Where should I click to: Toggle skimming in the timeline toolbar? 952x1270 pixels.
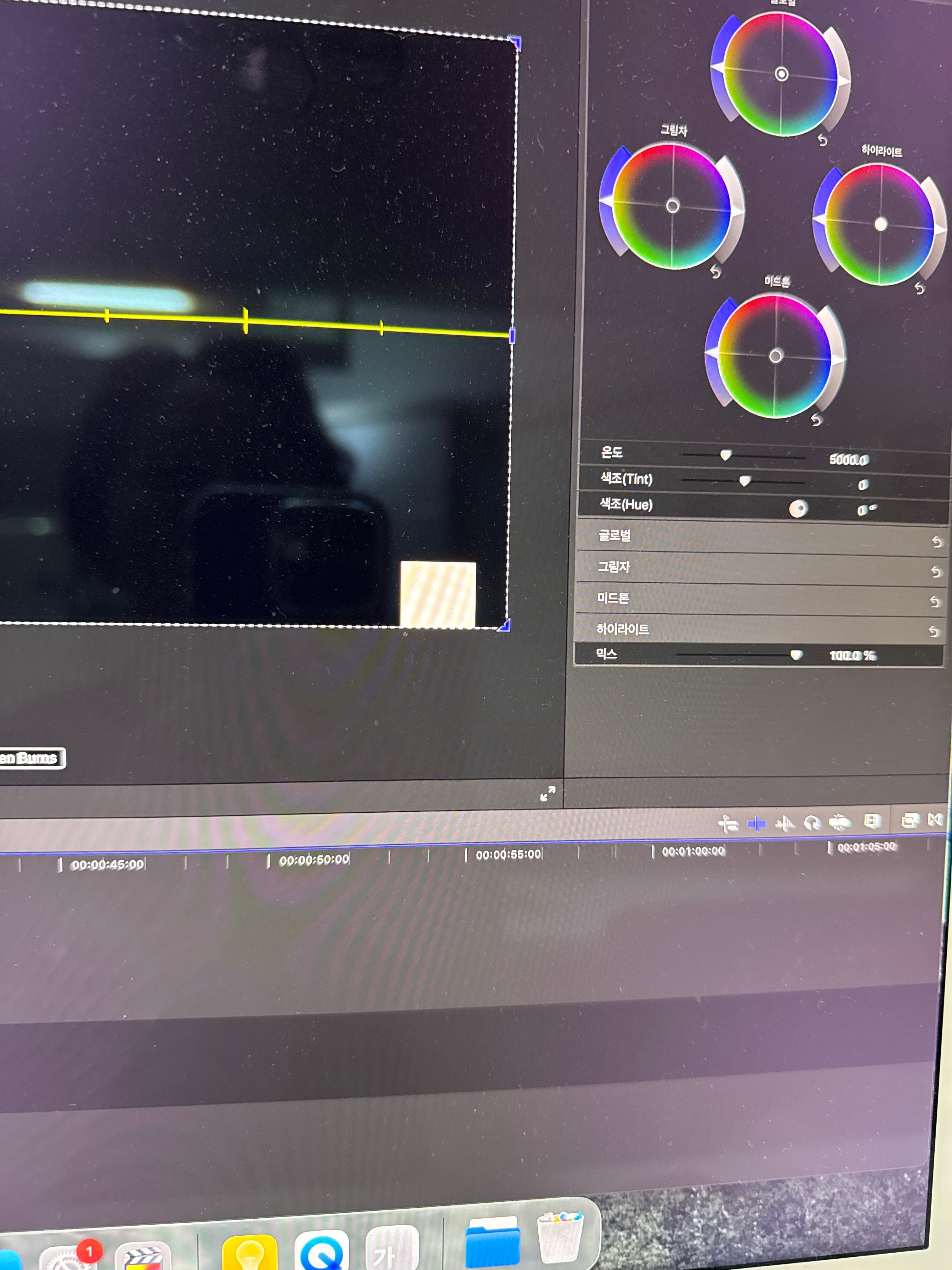click(756, 824)
